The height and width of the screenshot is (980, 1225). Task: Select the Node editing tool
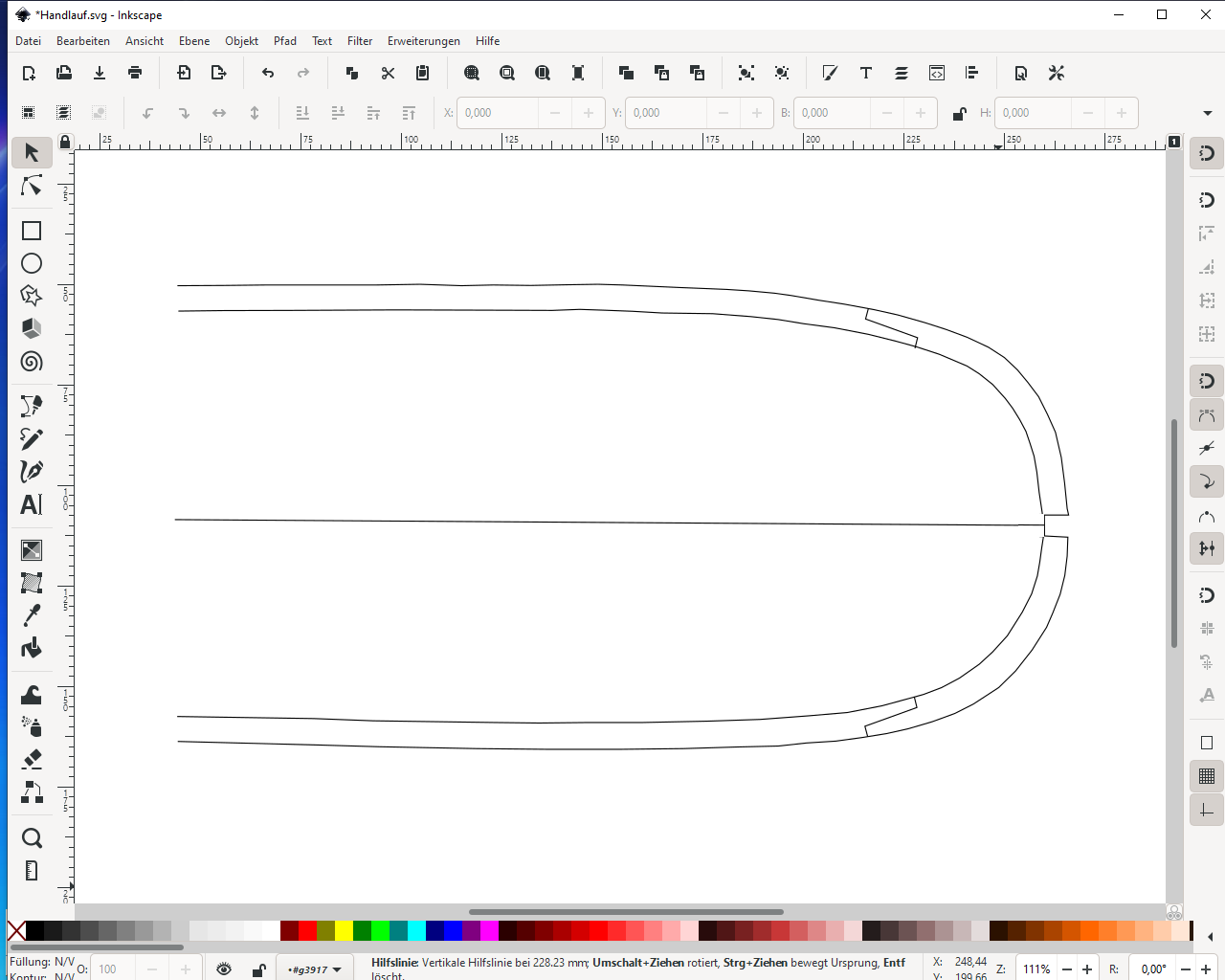coord(32,186)
